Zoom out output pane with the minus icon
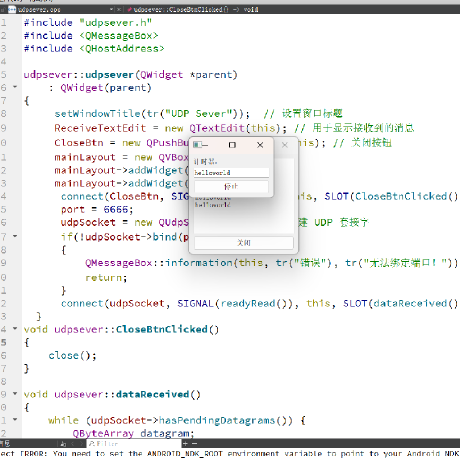The width and height of the screenshot is (460, 460). pos(194,444)
